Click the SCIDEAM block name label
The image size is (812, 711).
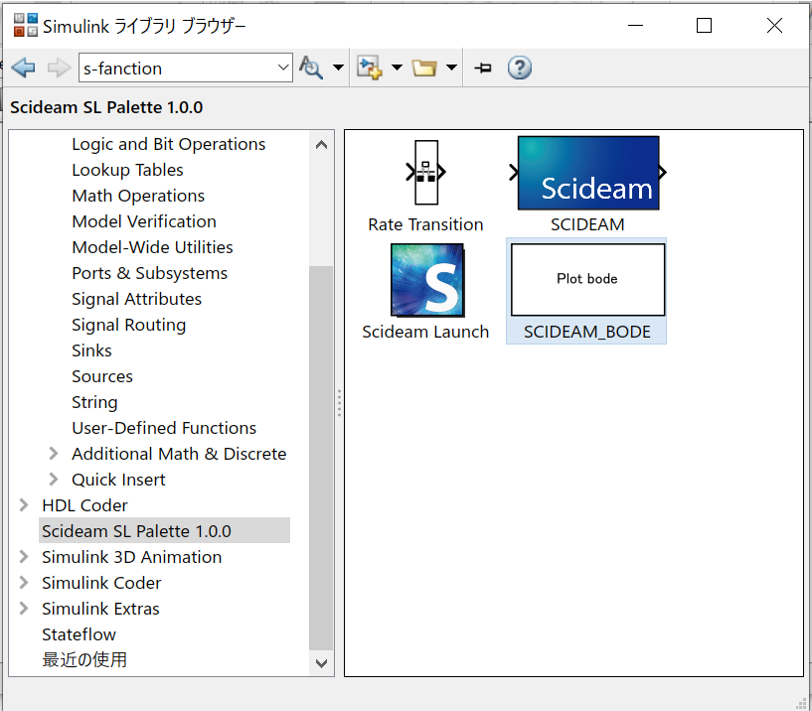[587, 225]
